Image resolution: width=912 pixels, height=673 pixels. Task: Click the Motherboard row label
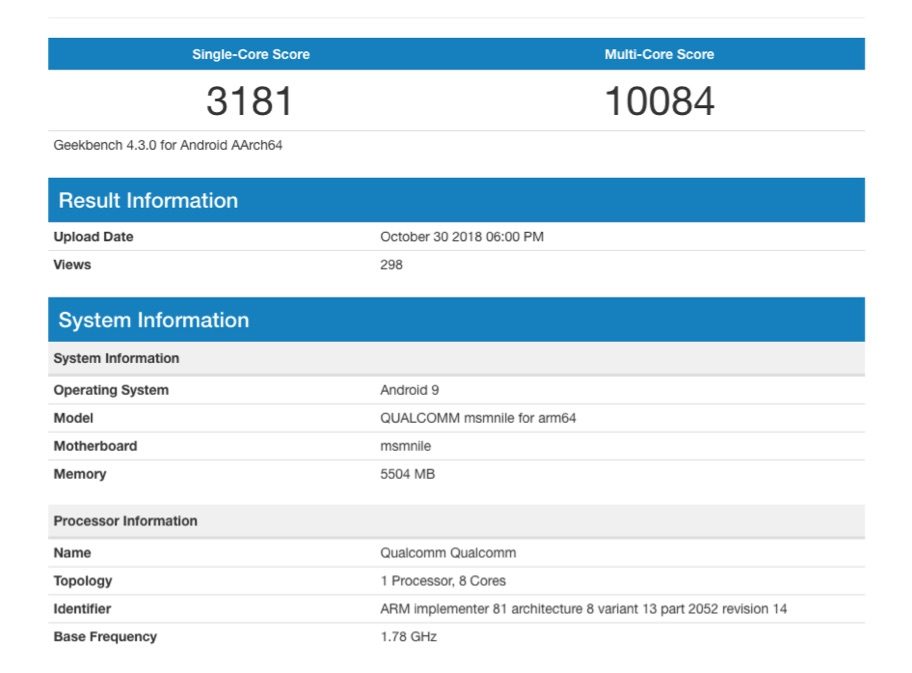95,446
